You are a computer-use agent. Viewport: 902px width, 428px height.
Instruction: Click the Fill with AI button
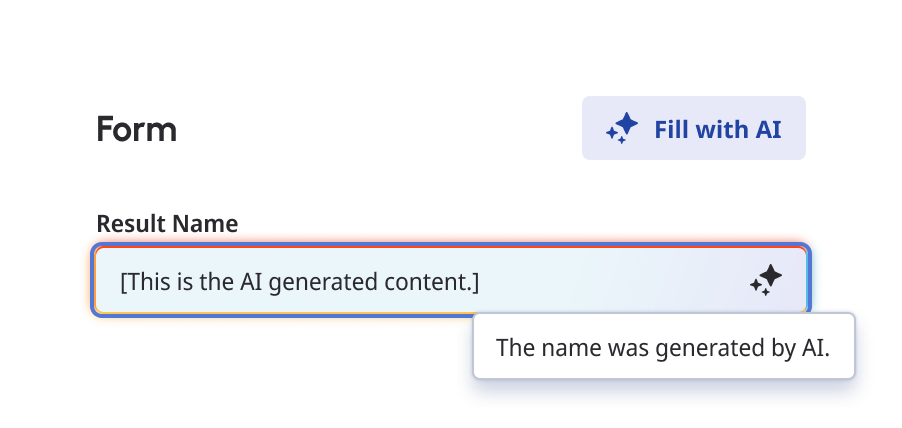pos(694,128)
